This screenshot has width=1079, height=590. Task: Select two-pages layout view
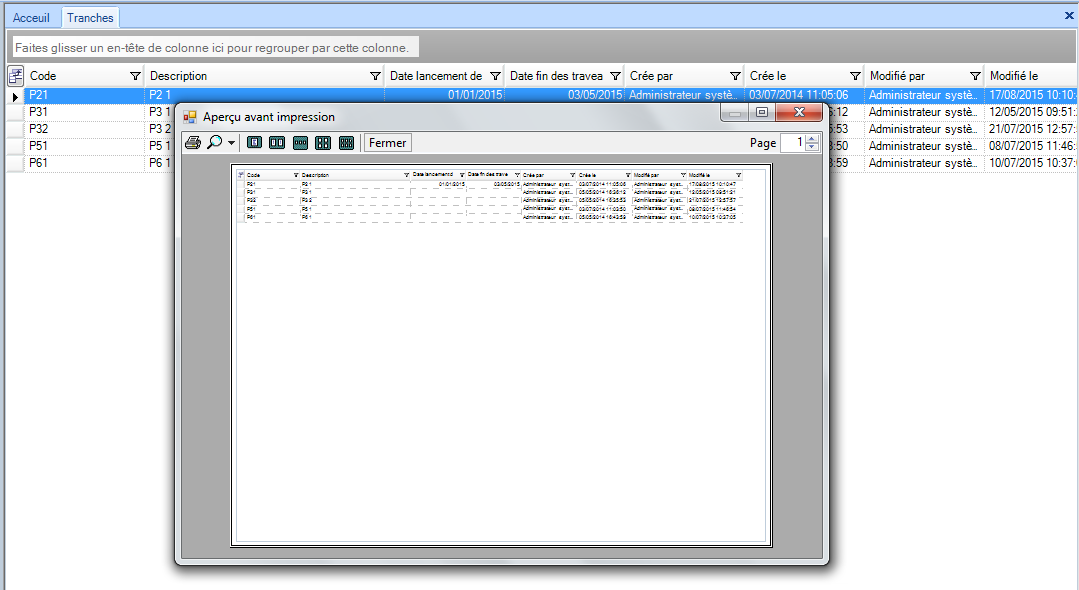pos(277,143)
